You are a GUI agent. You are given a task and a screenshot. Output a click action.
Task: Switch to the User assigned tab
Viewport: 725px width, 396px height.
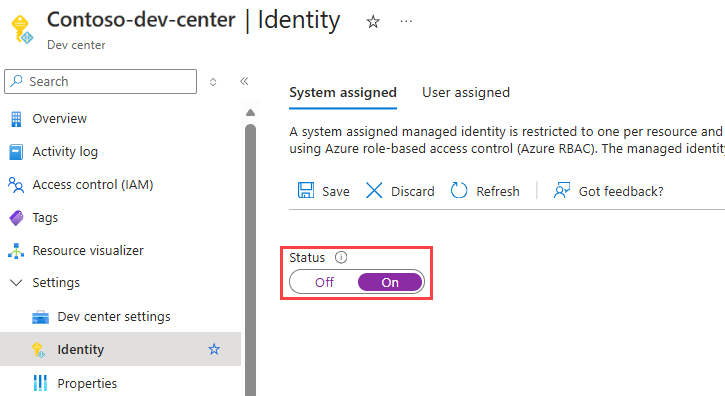(466, 93)
